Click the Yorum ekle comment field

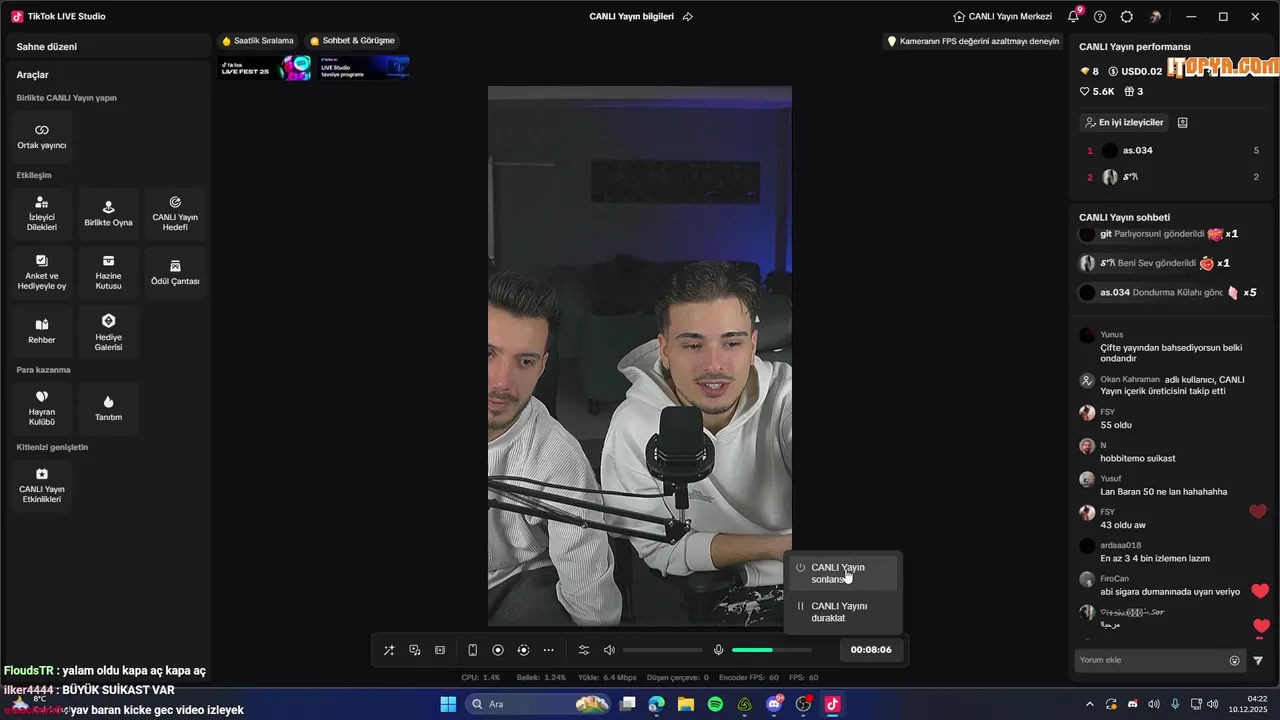(1152, 660)
